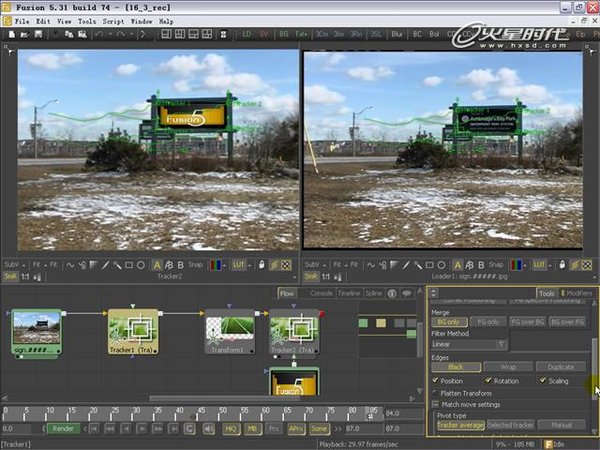Viewport: 600px width, 450px height.
Task: Switch to the Spline tab
Action: [373, 293]
